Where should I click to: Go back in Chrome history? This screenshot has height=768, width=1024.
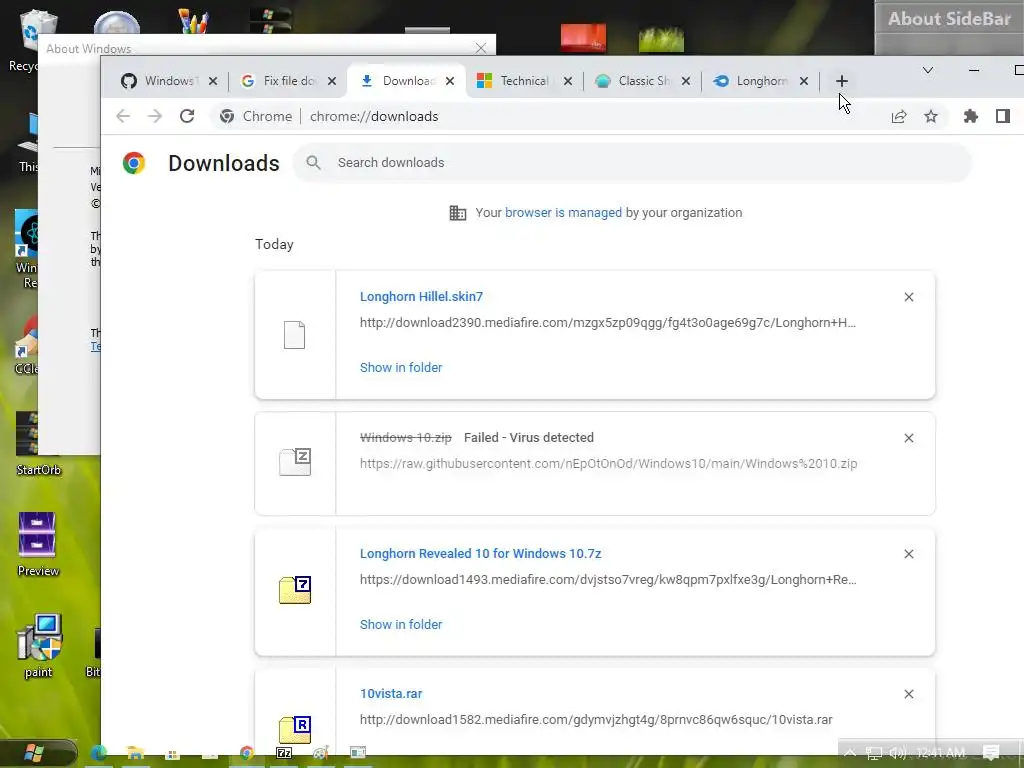pyautogui.click(x=123, y=116)
